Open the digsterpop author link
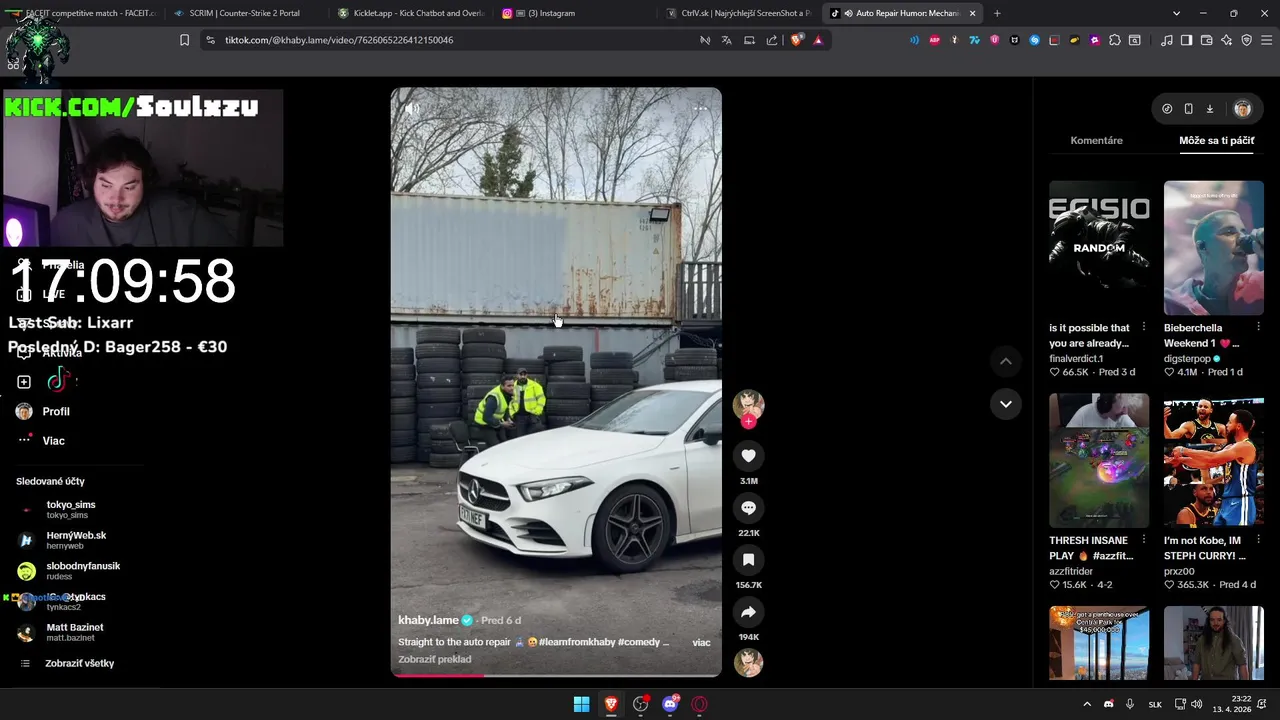Viewport: 1280px width, 720px height. pyautogui.click(x=1188, y=358)
